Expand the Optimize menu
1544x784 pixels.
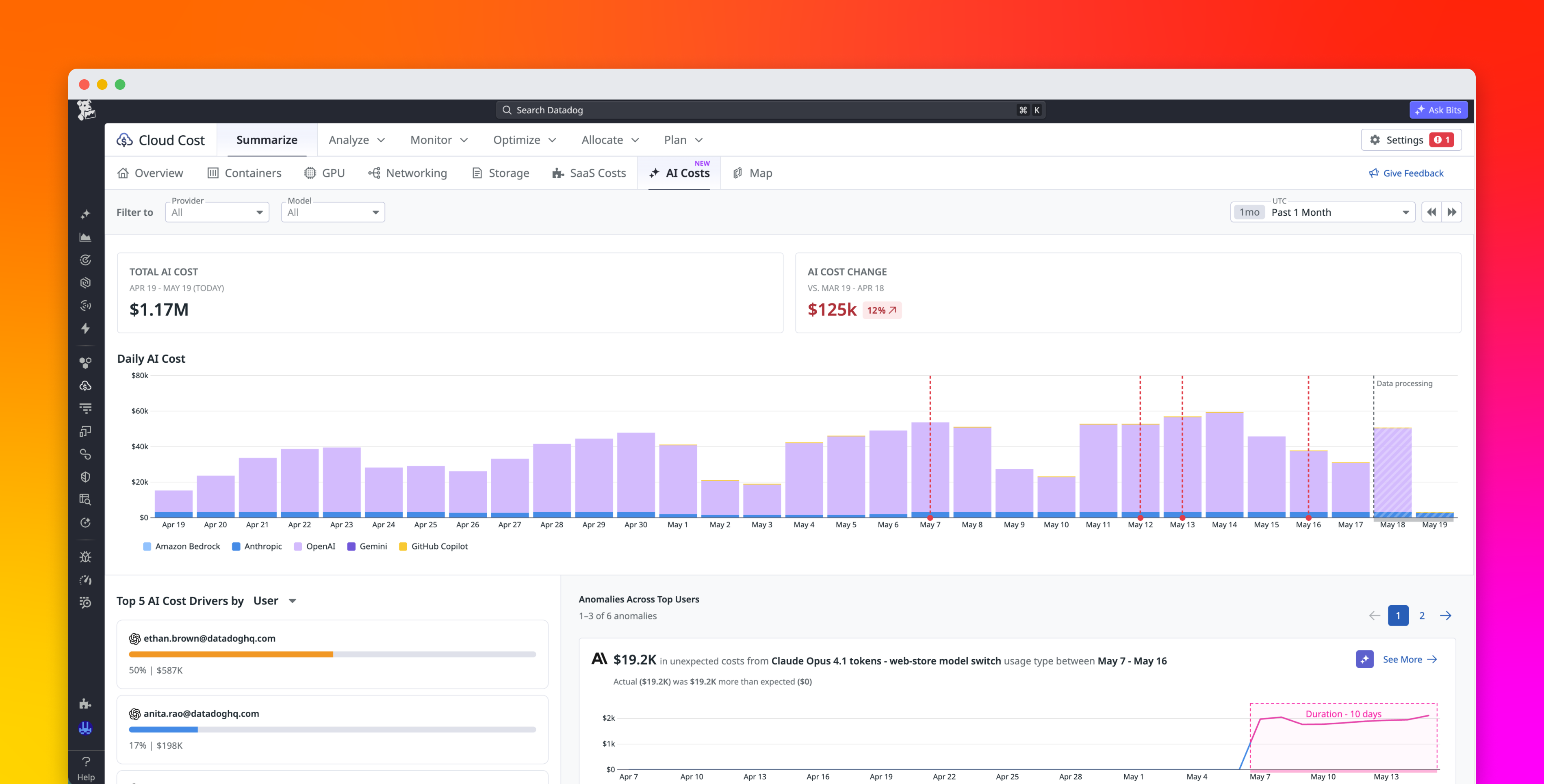point(525,140)
